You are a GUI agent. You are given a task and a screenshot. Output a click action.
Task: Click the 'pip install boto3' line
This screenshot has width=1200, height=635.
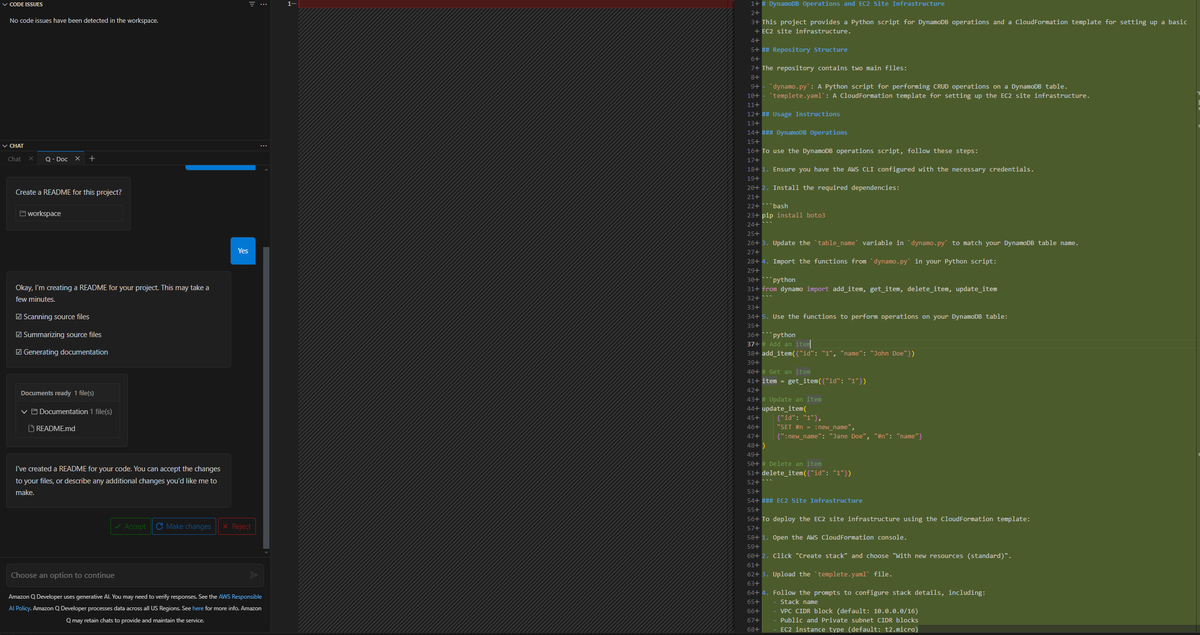pyautogui.click(x=793, y=215)
